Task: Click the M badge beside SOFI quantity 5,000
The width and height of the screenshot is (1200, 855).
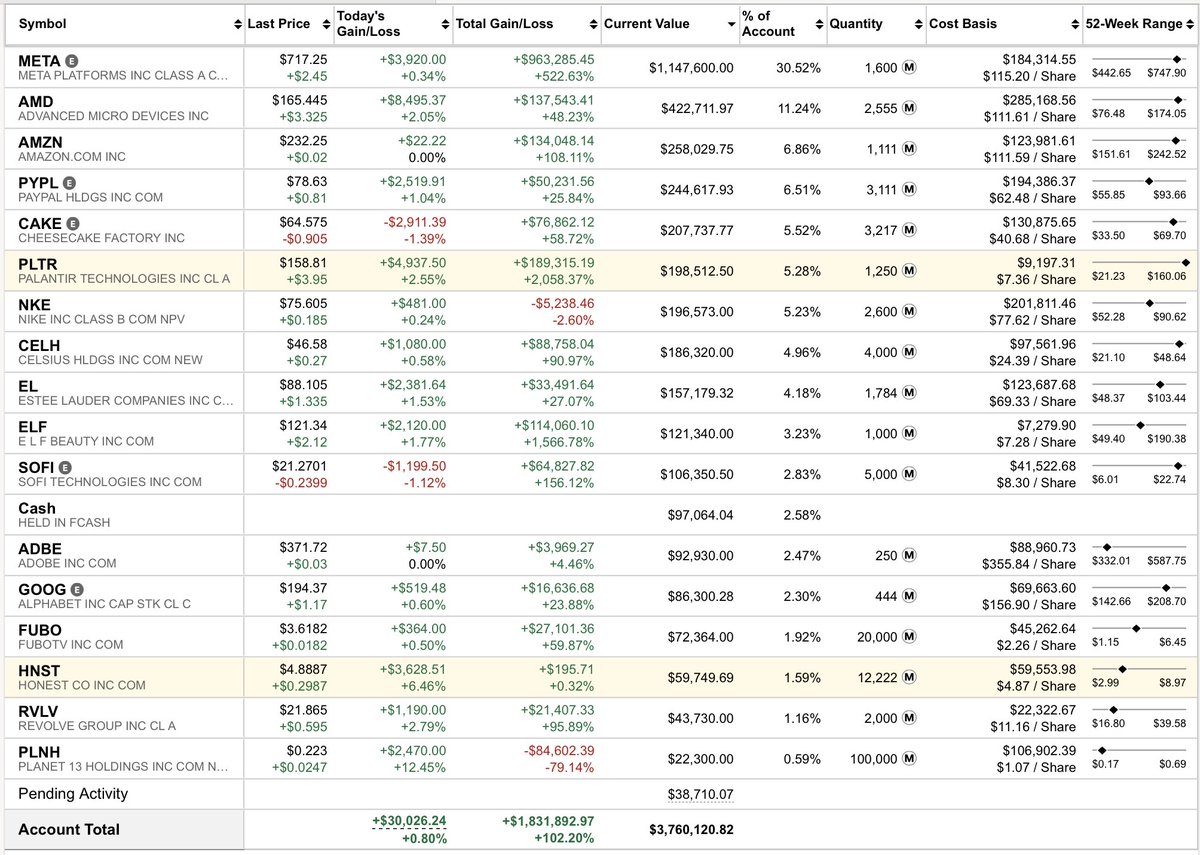Action: pos(910,474)
